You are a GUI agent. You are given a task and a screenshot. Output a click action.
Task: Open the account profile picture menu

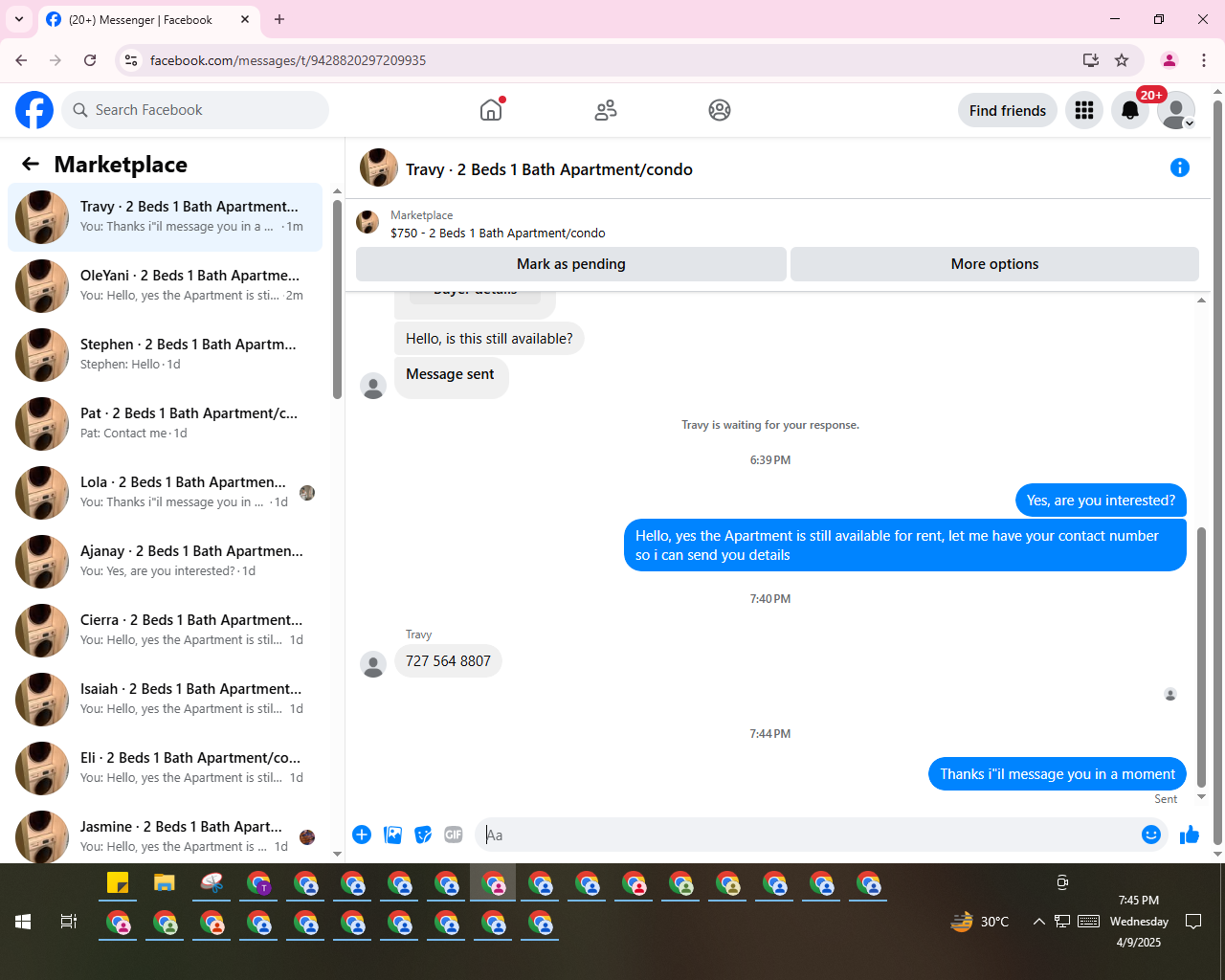click(1176, 110)
